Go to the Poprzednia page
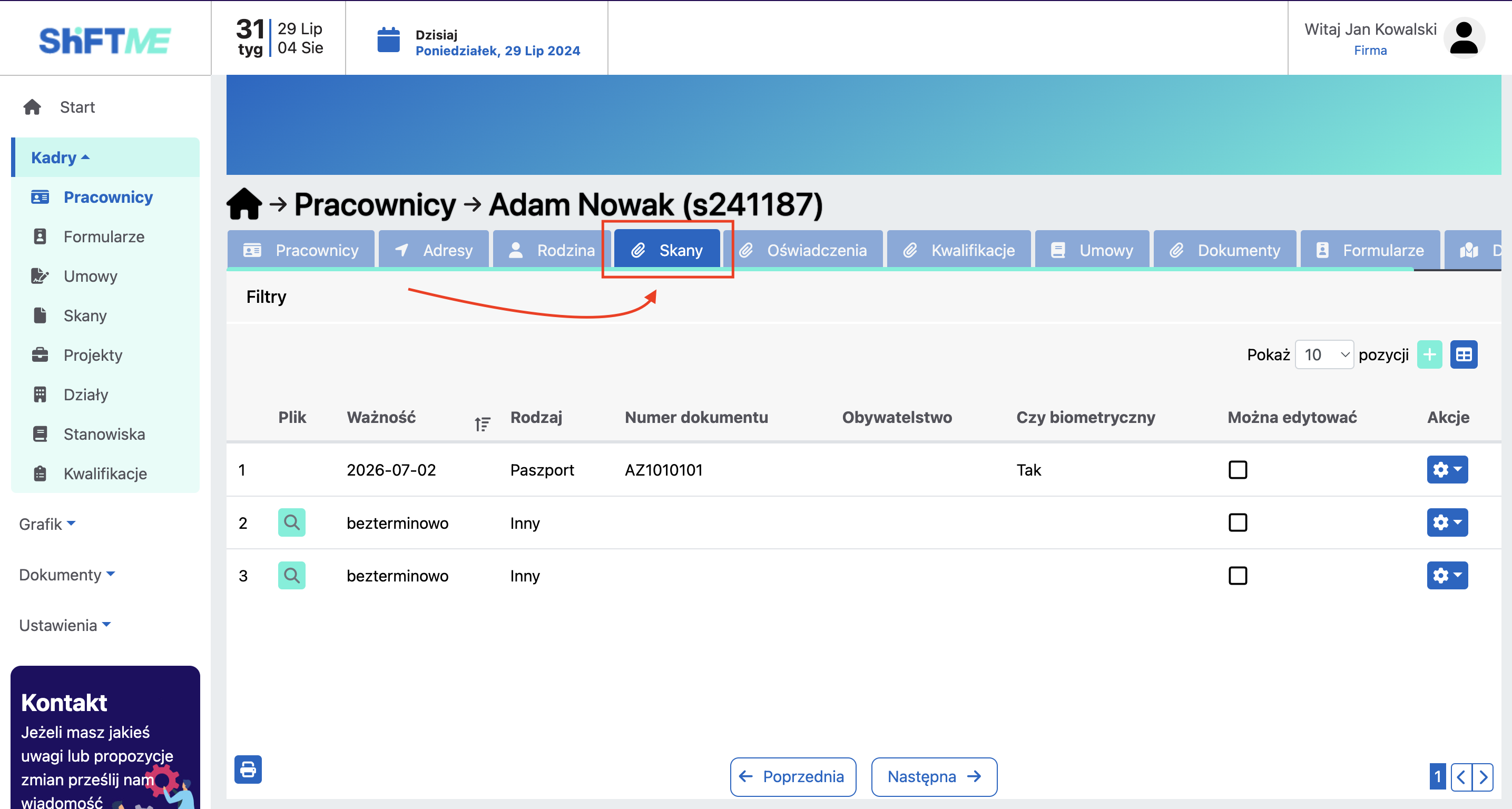The width and height of the screenshot is (1512, 809). tap(793, 777)
